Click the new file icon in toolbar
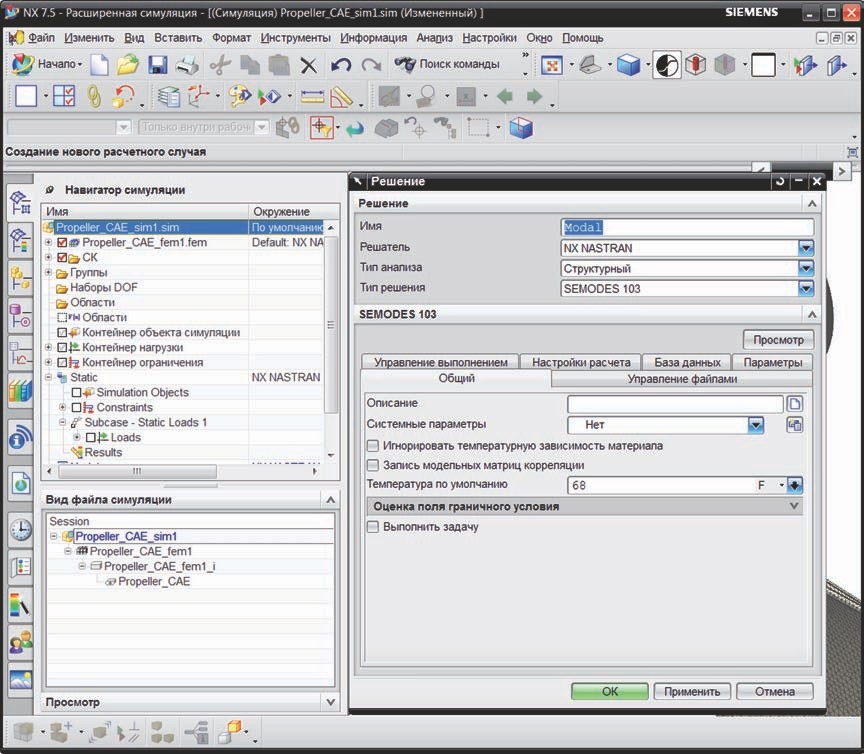Viewport: 864px width, 754px height. point(99,65)
